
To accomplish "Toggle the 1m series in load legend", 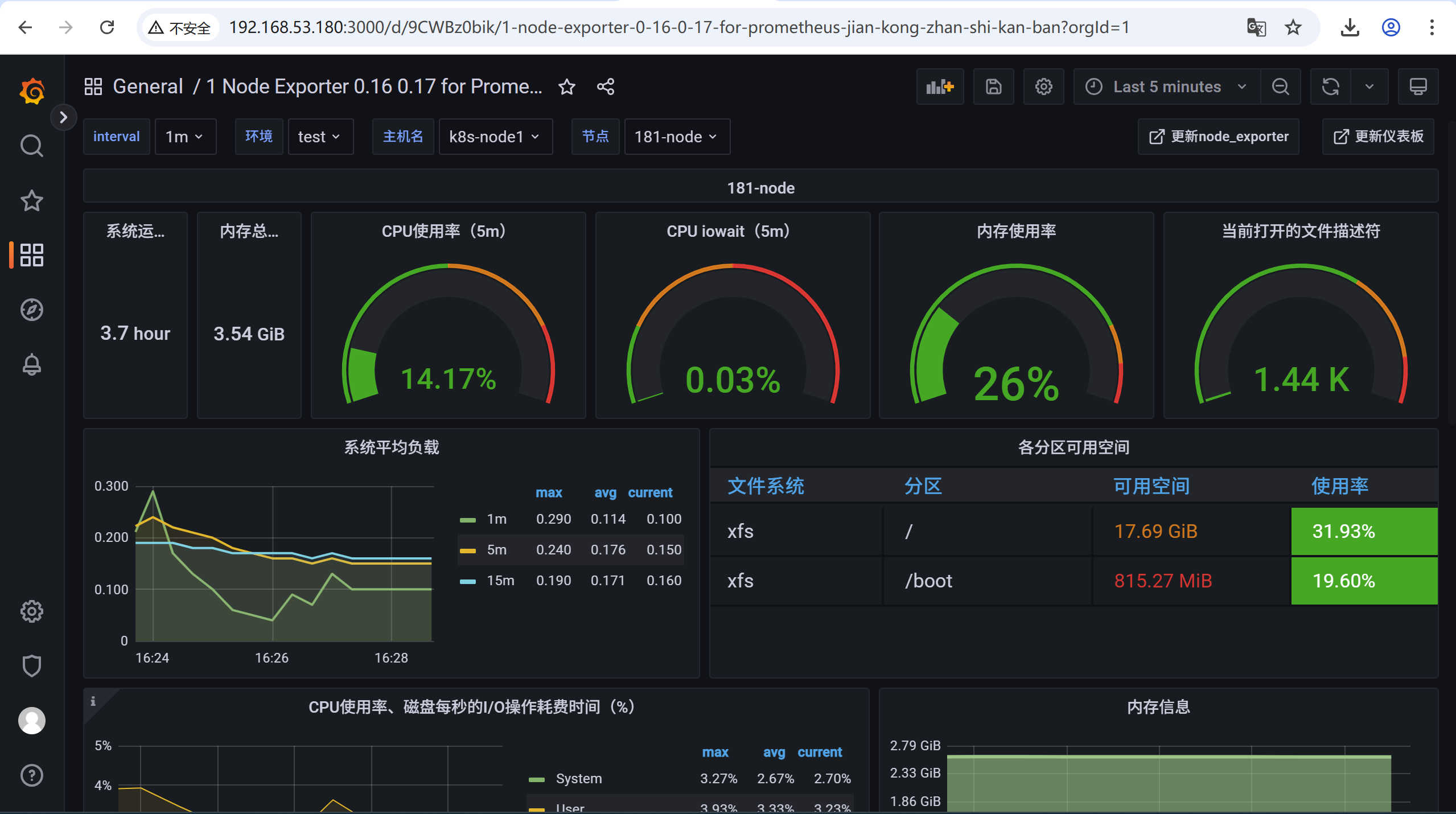I will click(496, 519).
